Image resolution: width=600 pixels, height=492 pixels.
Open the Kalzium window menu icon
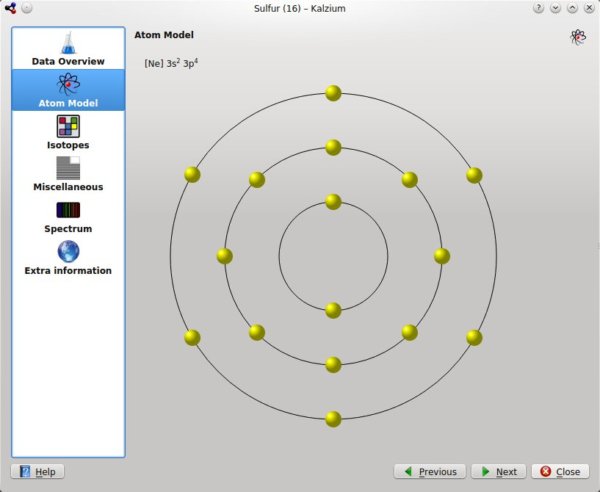pos(10,8)
